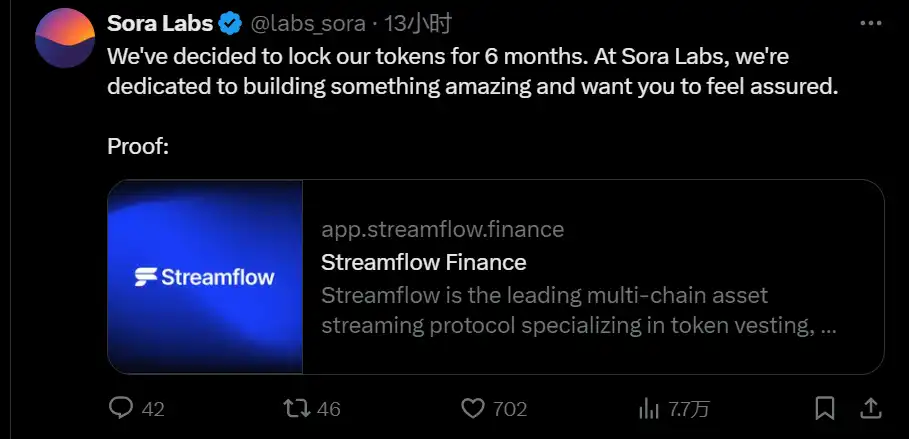
Task: Click the Streamflow card description text
Action: pyautogui.click(x=580, y=311)
